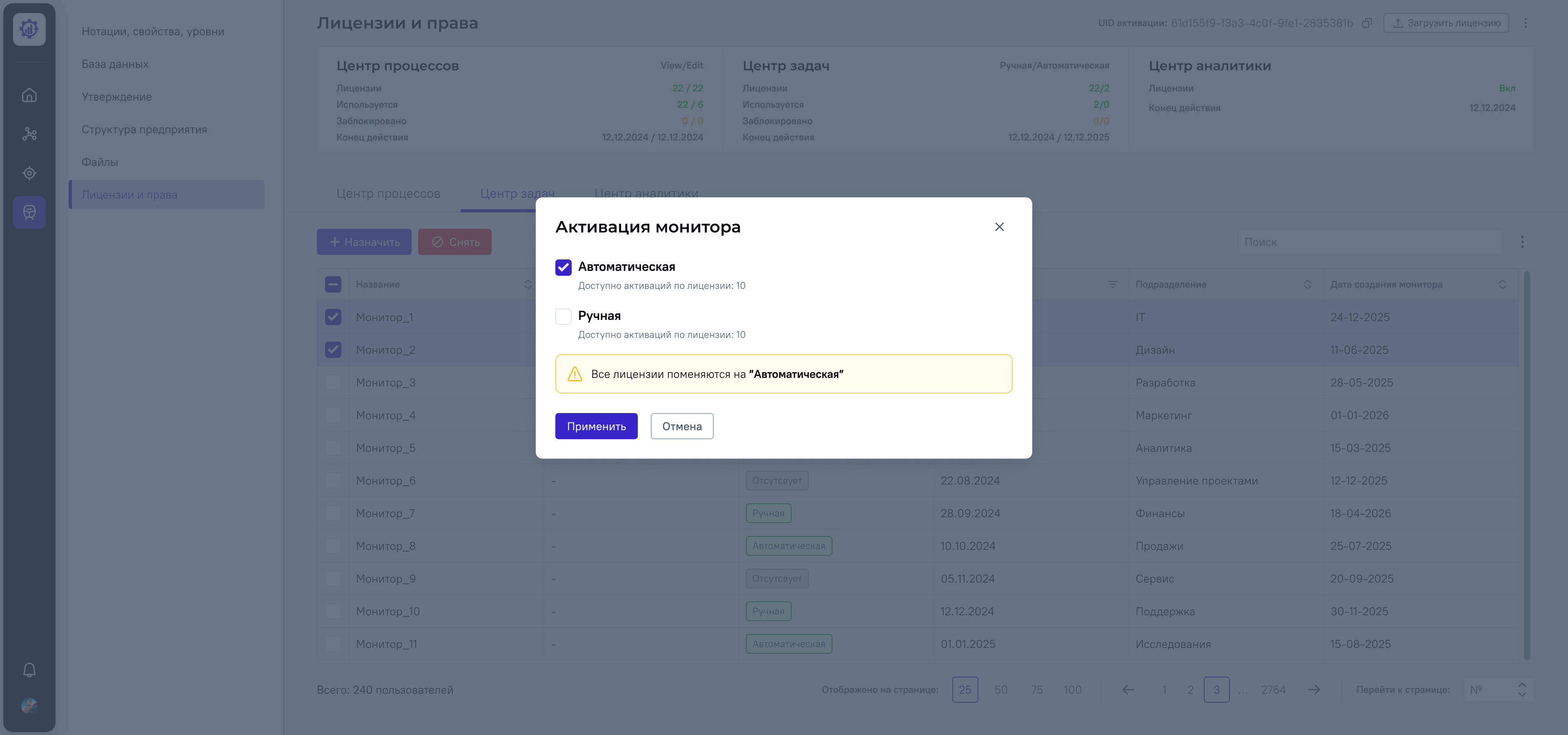Sort the Подразделение column
1568x735 pixels.
click(x=1307, y=284)
